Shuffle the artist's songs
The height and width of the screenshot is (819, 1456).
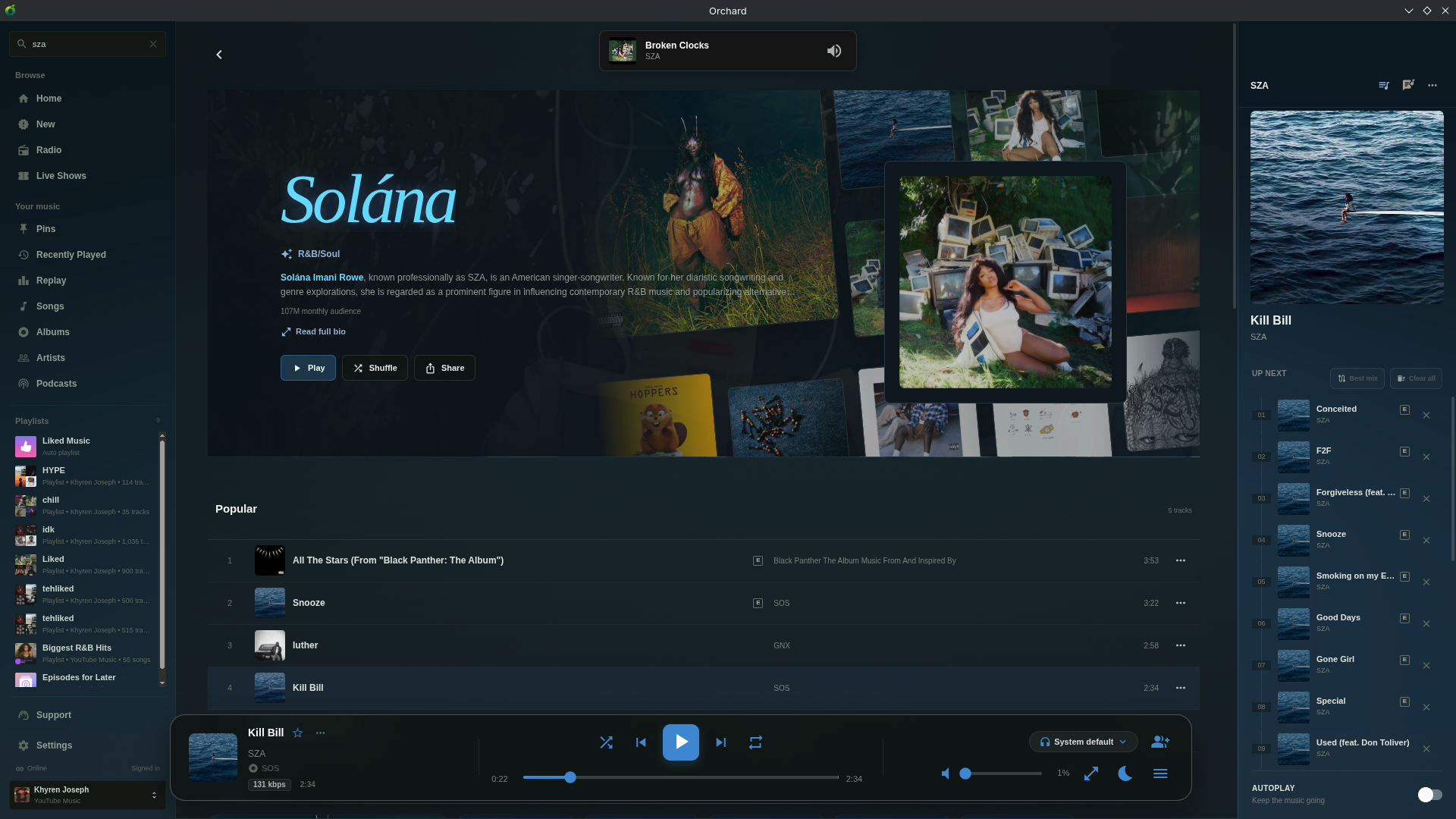(375, 368)
